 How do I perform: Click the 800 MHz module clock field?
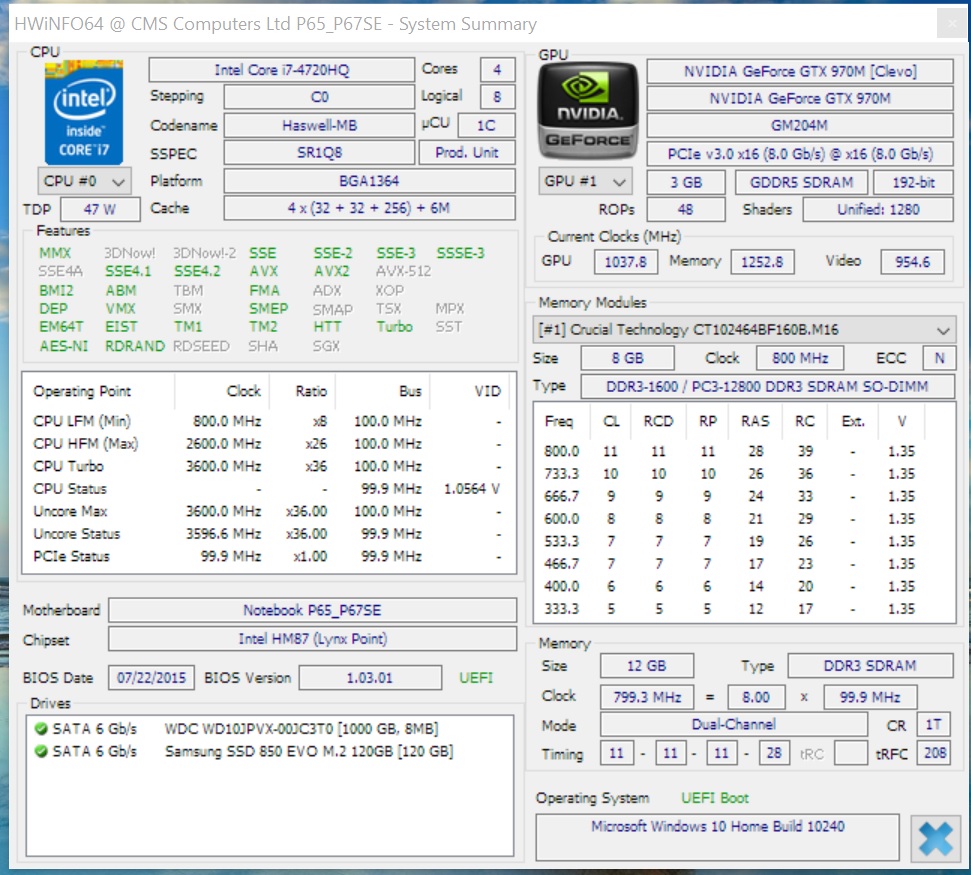tap(799, 358)
